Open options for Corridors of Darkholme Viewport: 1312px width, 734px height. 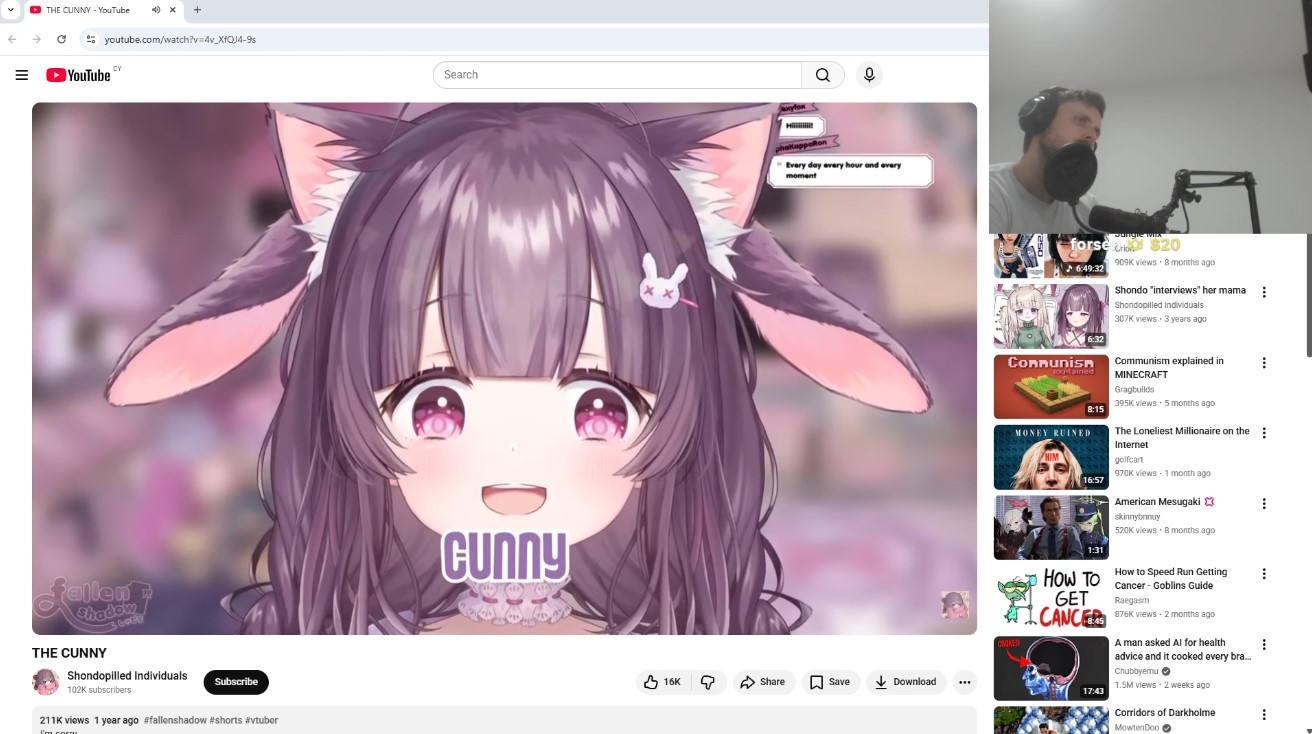pos(1264,715)
